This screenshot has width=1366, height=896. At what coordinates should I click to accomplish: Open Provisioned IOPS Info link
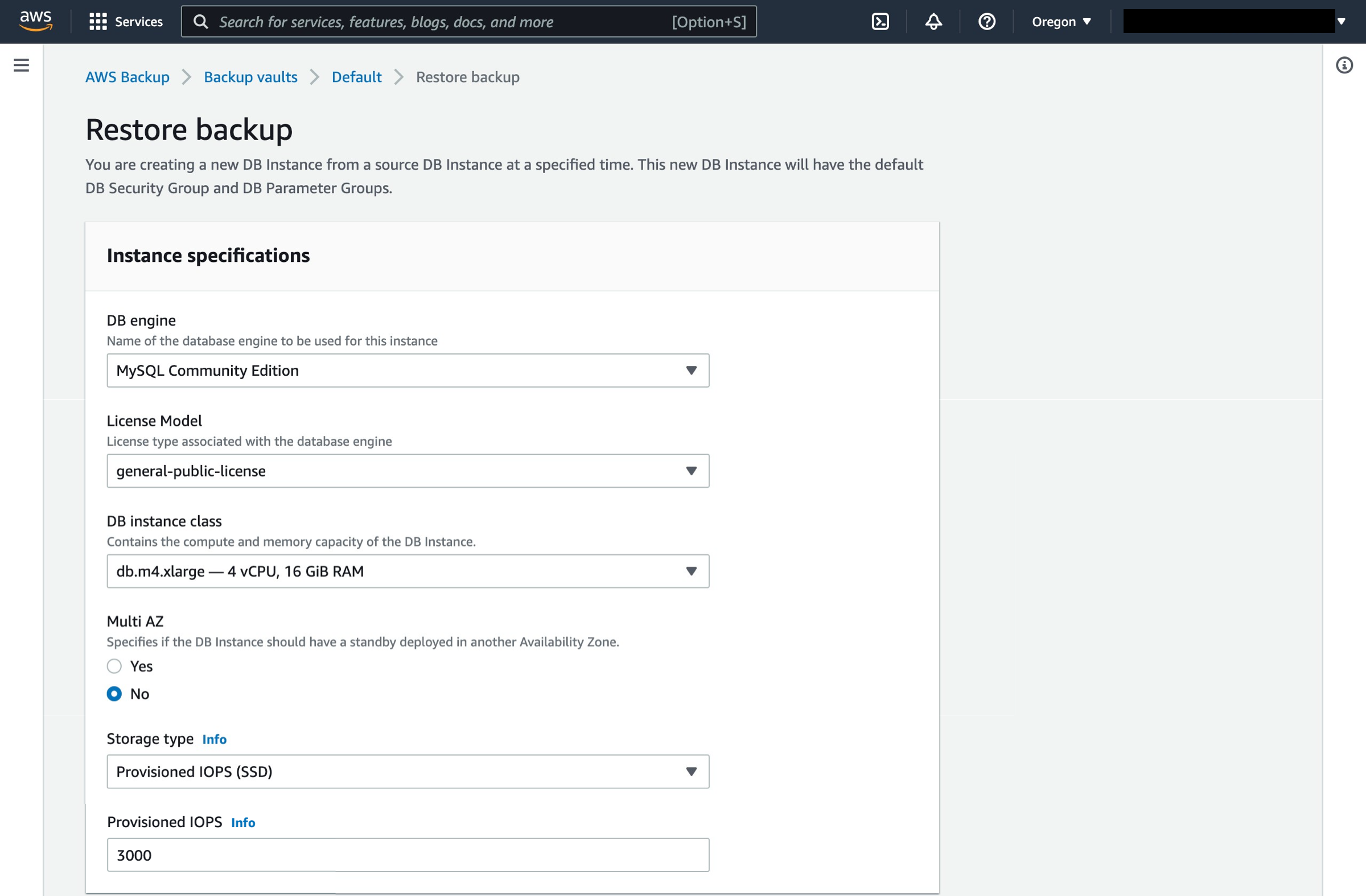click(x=243, y=822)
